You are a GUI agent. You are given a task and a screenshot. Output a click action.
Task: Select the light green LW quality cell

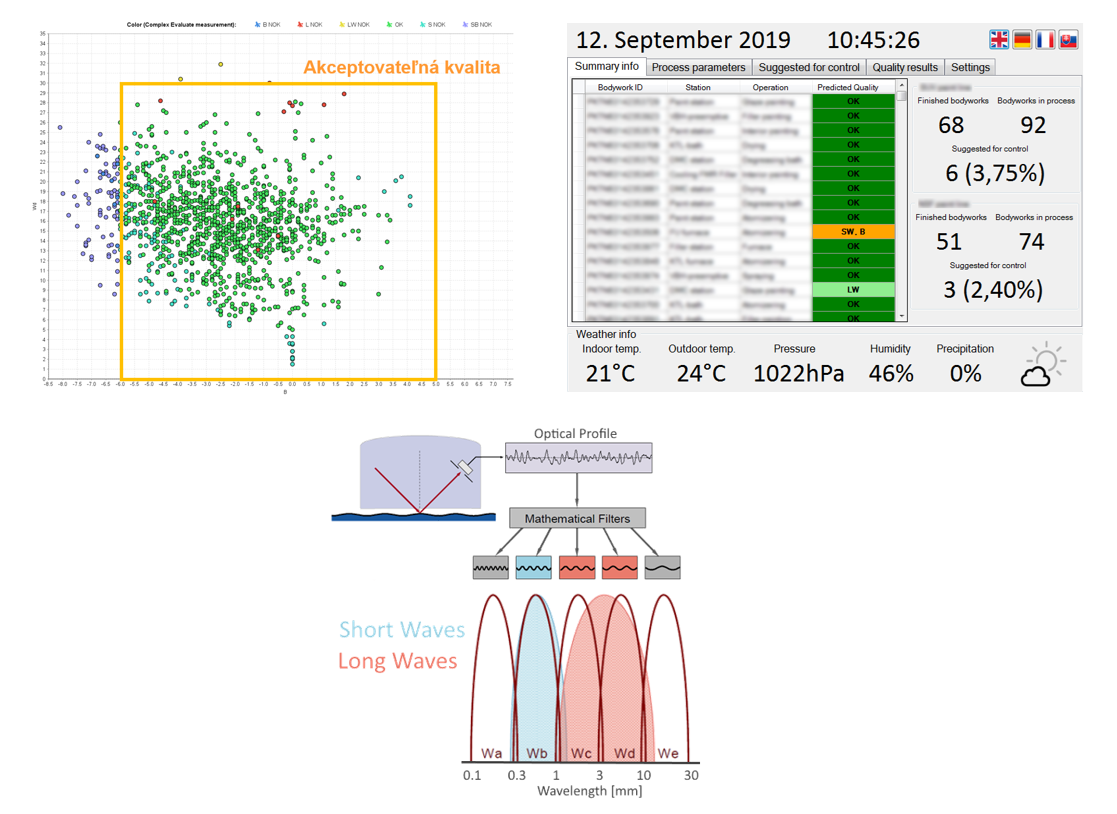coord(853,289)
